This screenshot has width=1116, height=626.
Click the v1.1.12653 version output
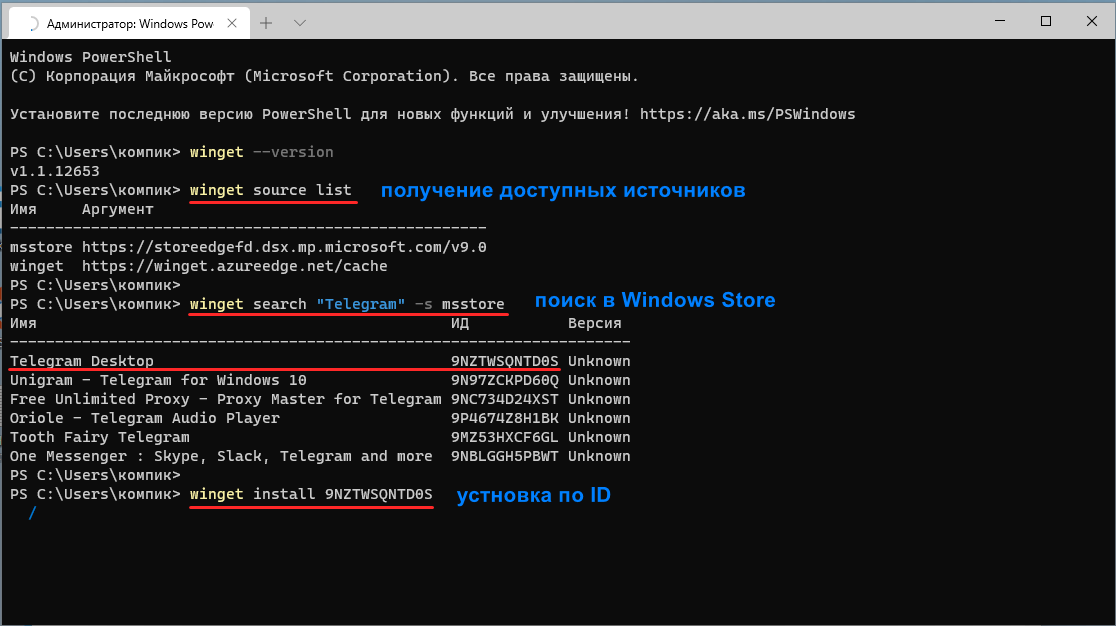55,171
